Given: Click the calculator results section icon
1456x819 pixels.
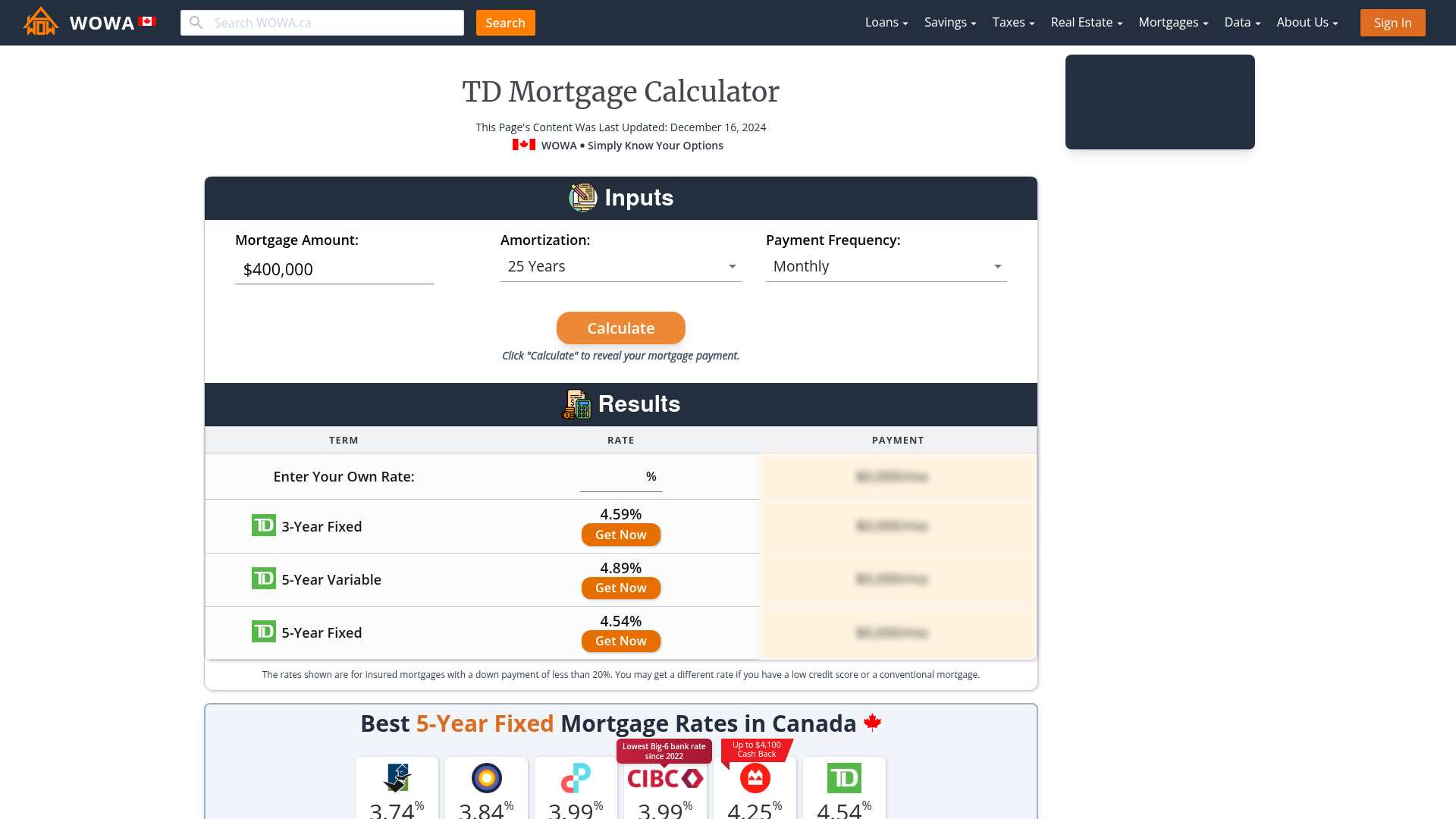Looking at the screenshot, I should pos(576,404).
